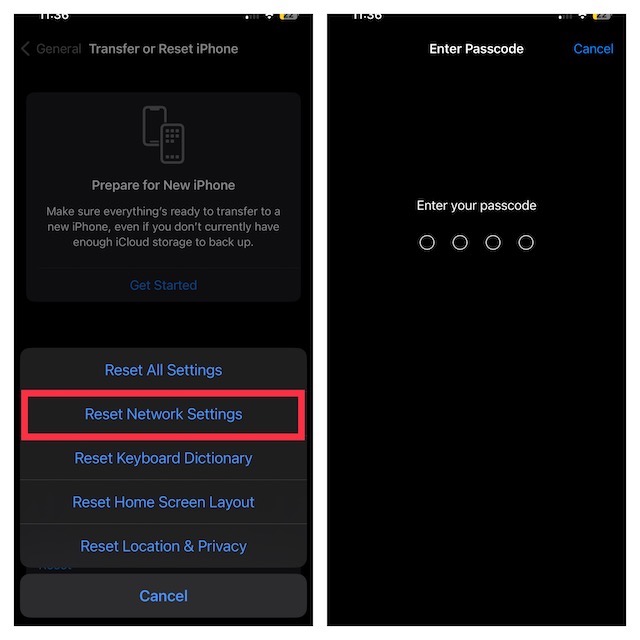Select Reset Network Settings option
This screenshot has width=640, height=640.
point(163,414)
